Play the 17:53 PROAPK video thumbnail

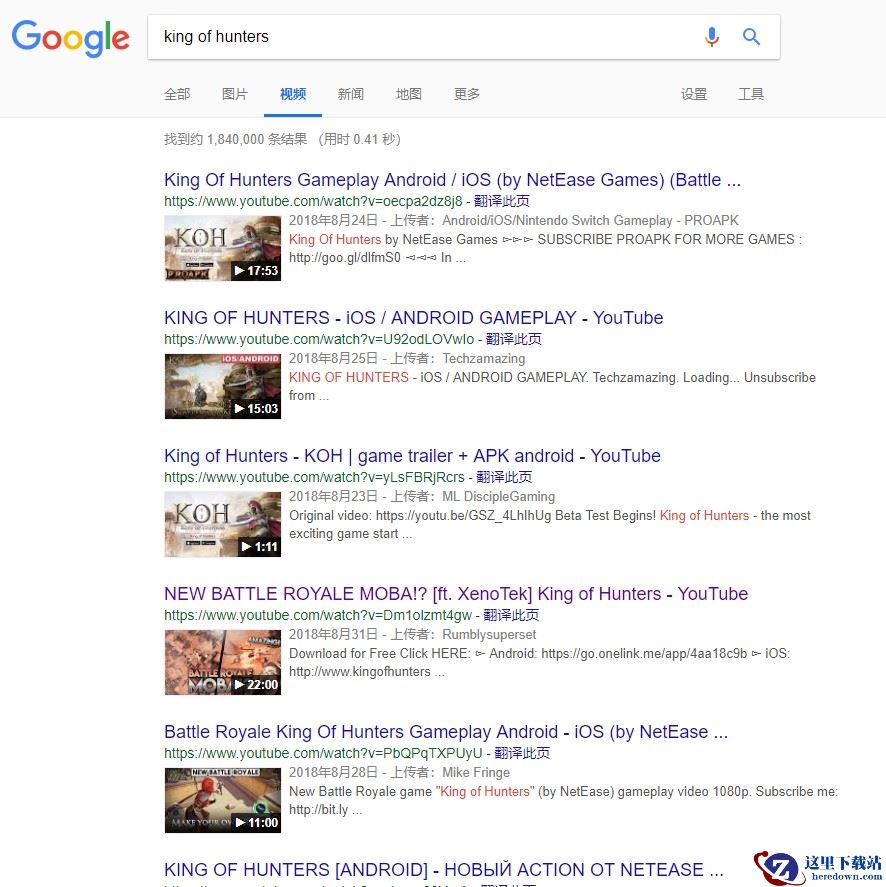(x=222, y=248)
